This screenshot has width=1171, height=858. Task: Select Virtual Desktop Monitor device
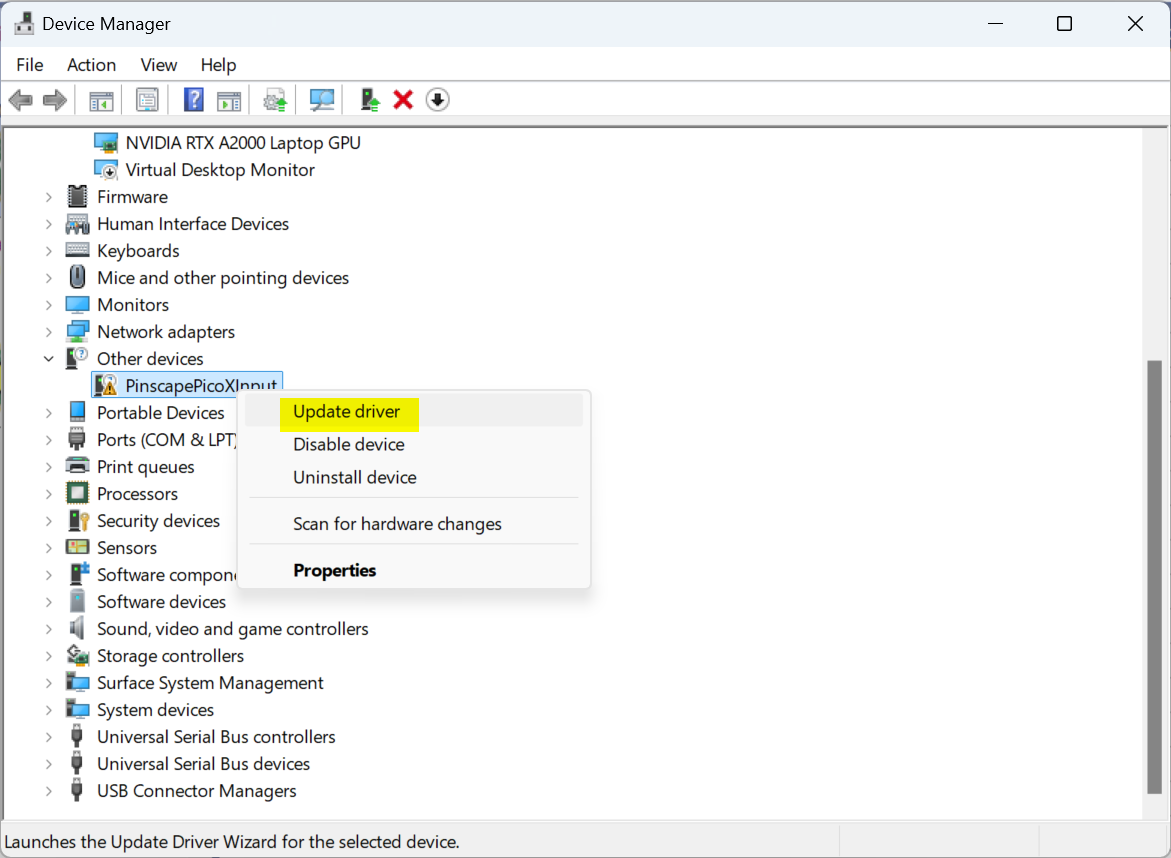[220, 170]
